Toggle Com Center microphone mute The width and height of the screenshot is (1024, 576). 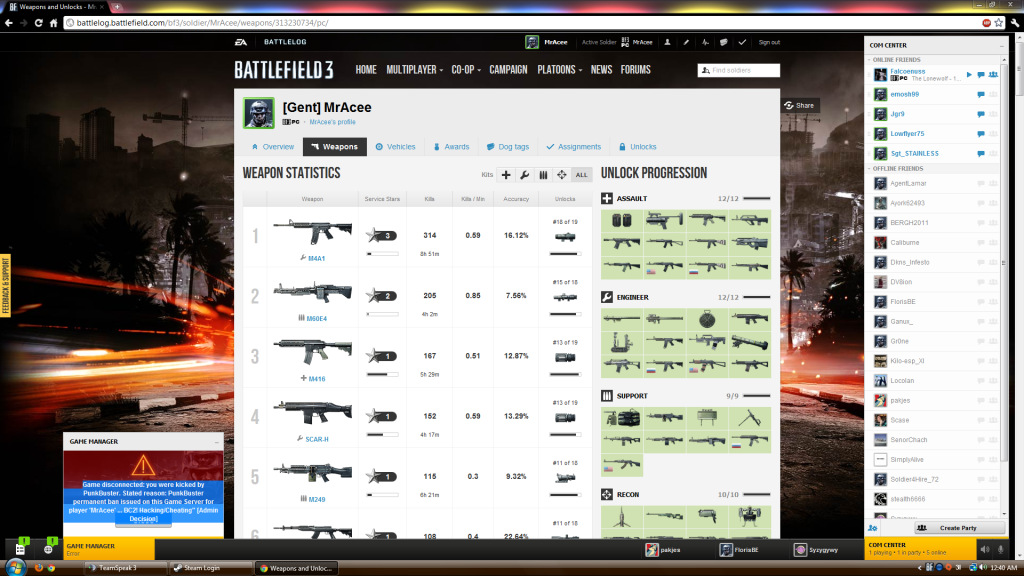coord(1000,550)
